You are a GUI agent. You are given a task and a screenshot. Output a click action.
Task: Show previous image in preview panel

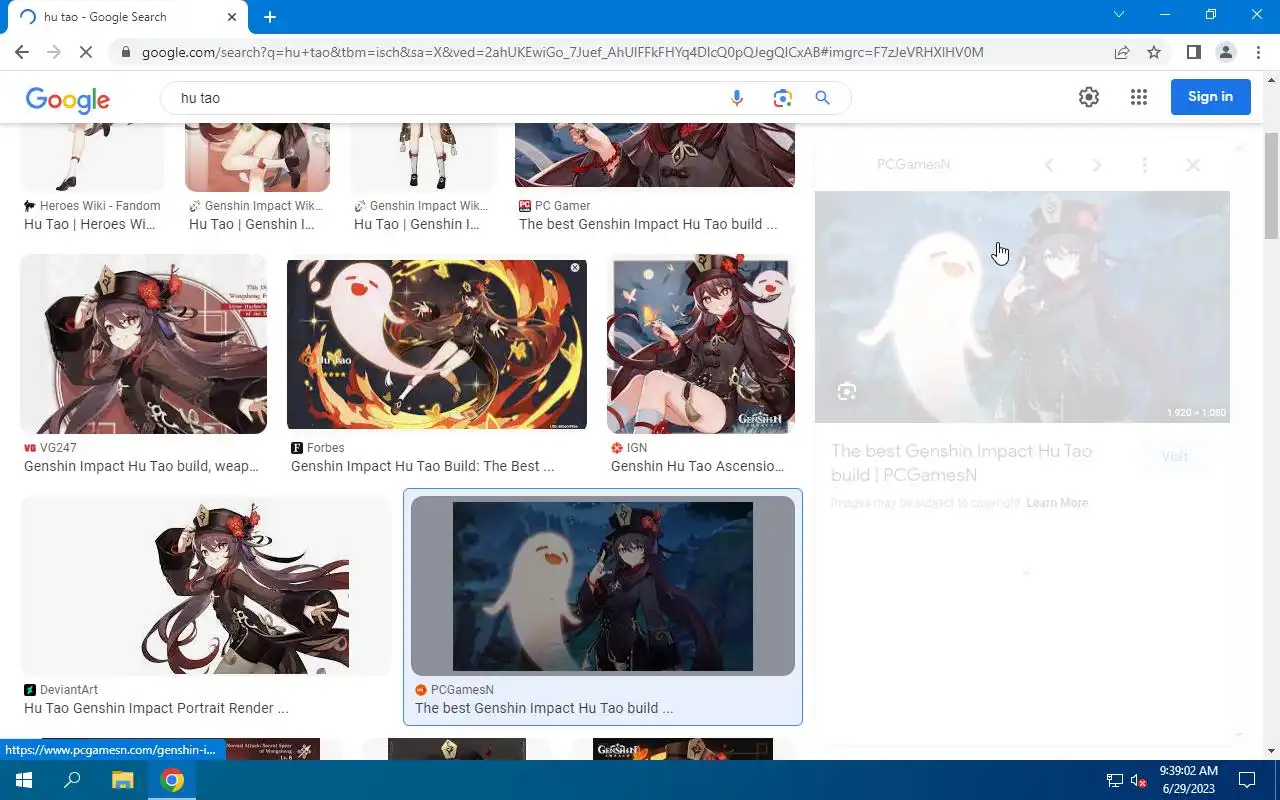[x=1049, y=165]
